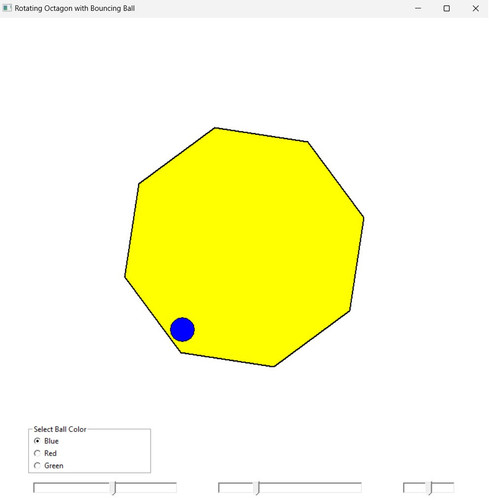Viewport: 489px width, 500px height.
Task: Minimize the Rotating Octagon window
Action: (x=418, y=8)
